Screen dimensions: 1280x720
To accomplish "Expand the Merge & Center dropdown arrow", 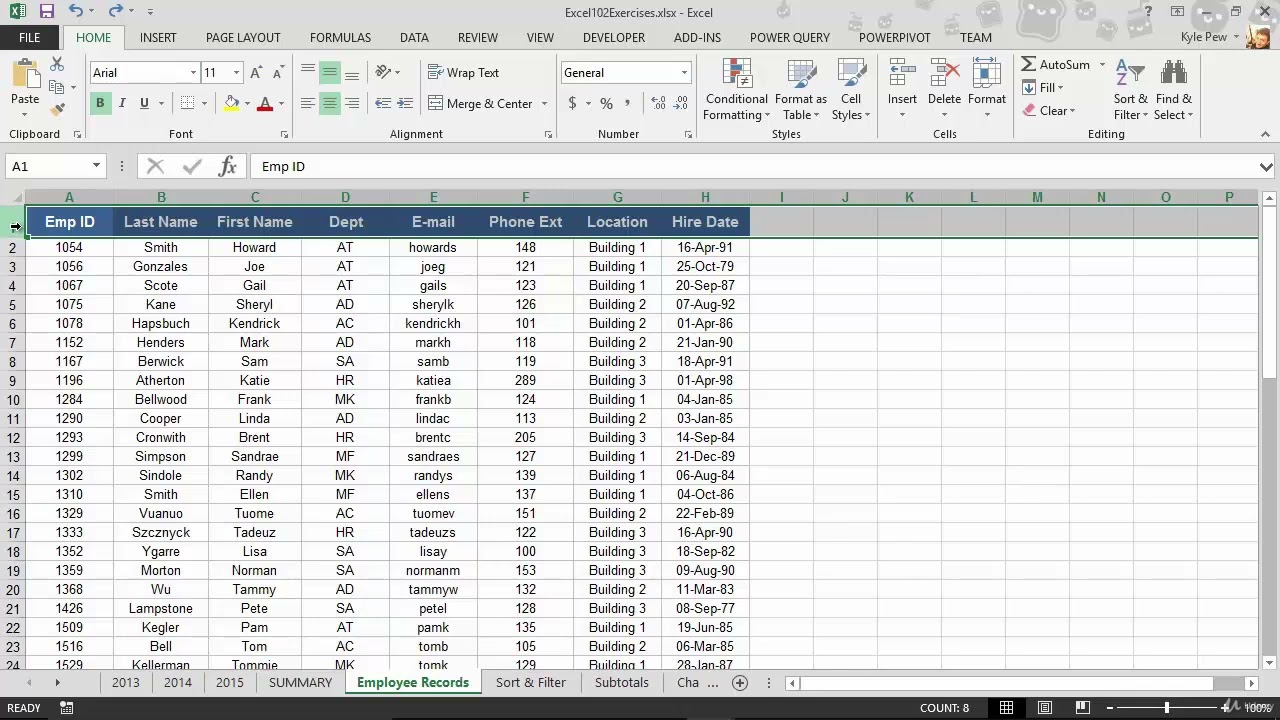I will point(544,104).
